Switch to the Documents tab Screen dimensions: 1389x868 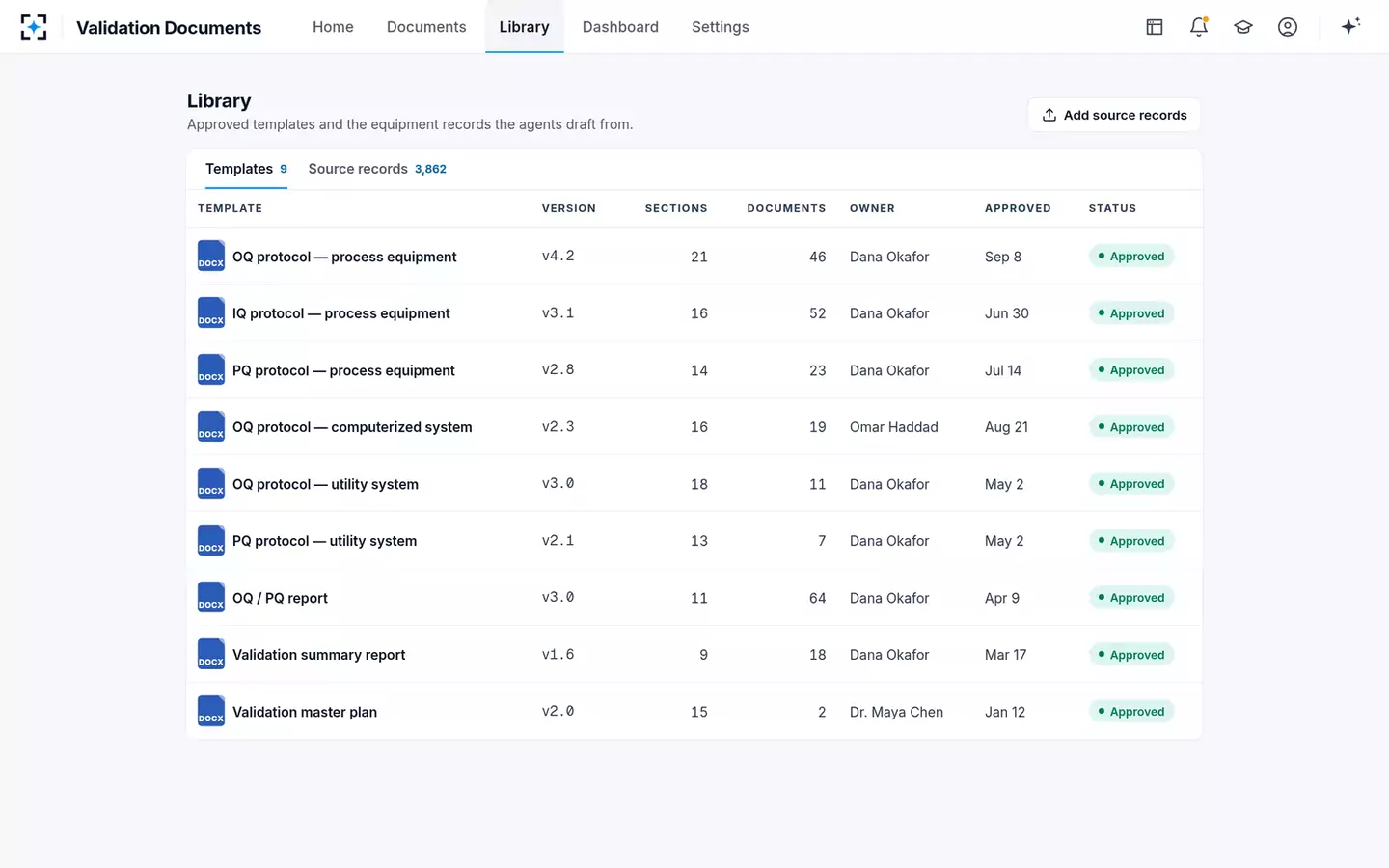(x=426, y=27)
